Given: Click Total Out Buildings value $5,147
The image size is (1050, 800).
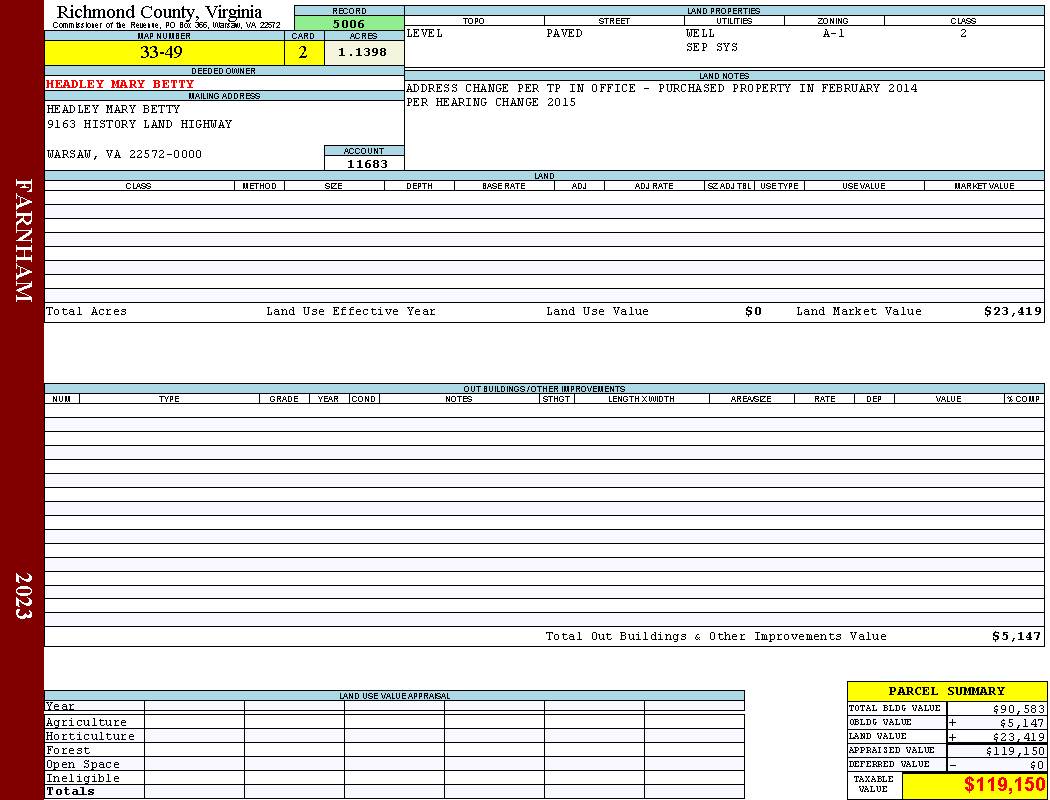Looking at the screenshot, I should tap(1017, 637).
